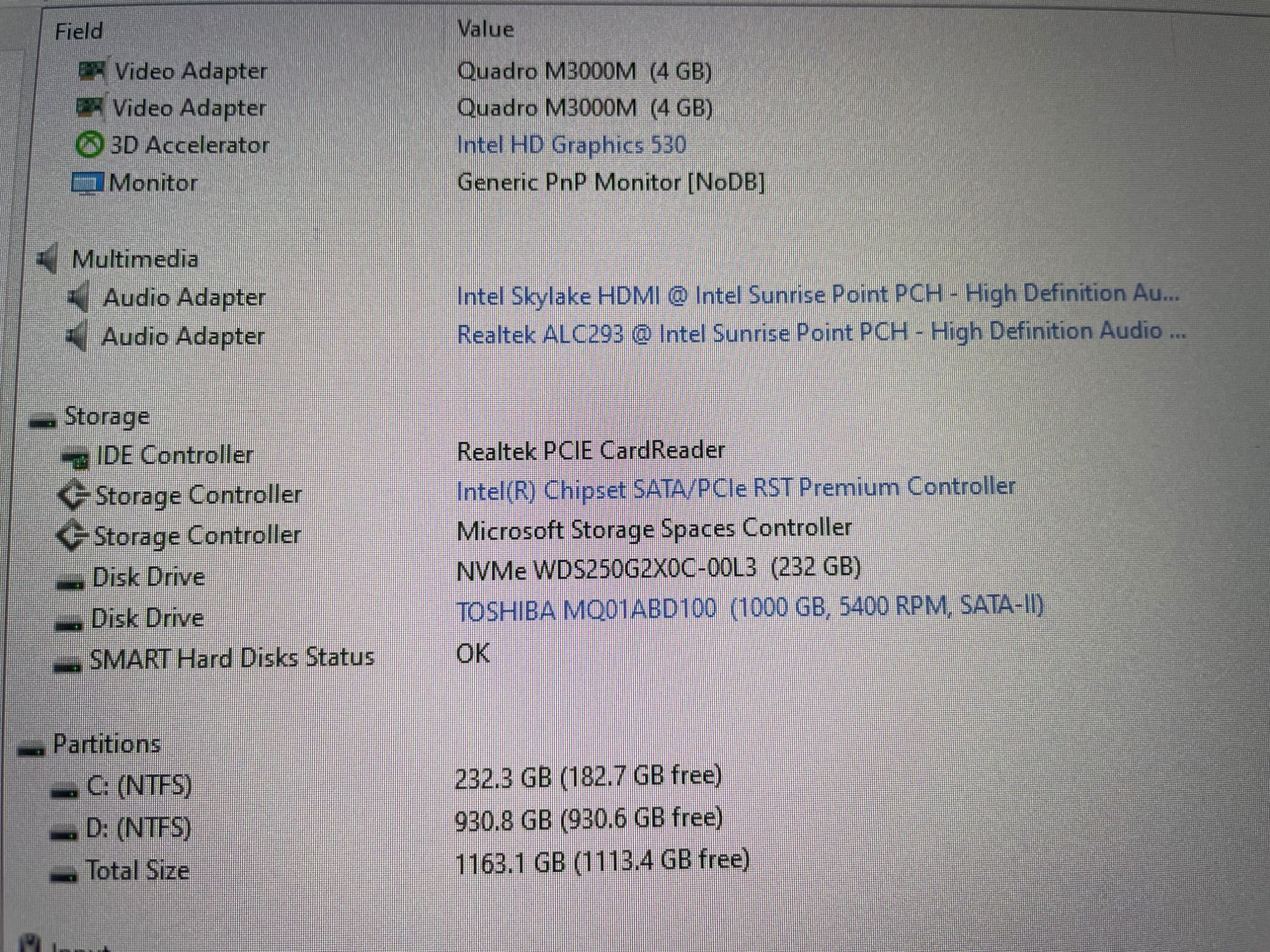Screen dimensions: 1270x952
Task: Click speaker icon of Intel Skylake HDMI row
Action: pos(77,298)
